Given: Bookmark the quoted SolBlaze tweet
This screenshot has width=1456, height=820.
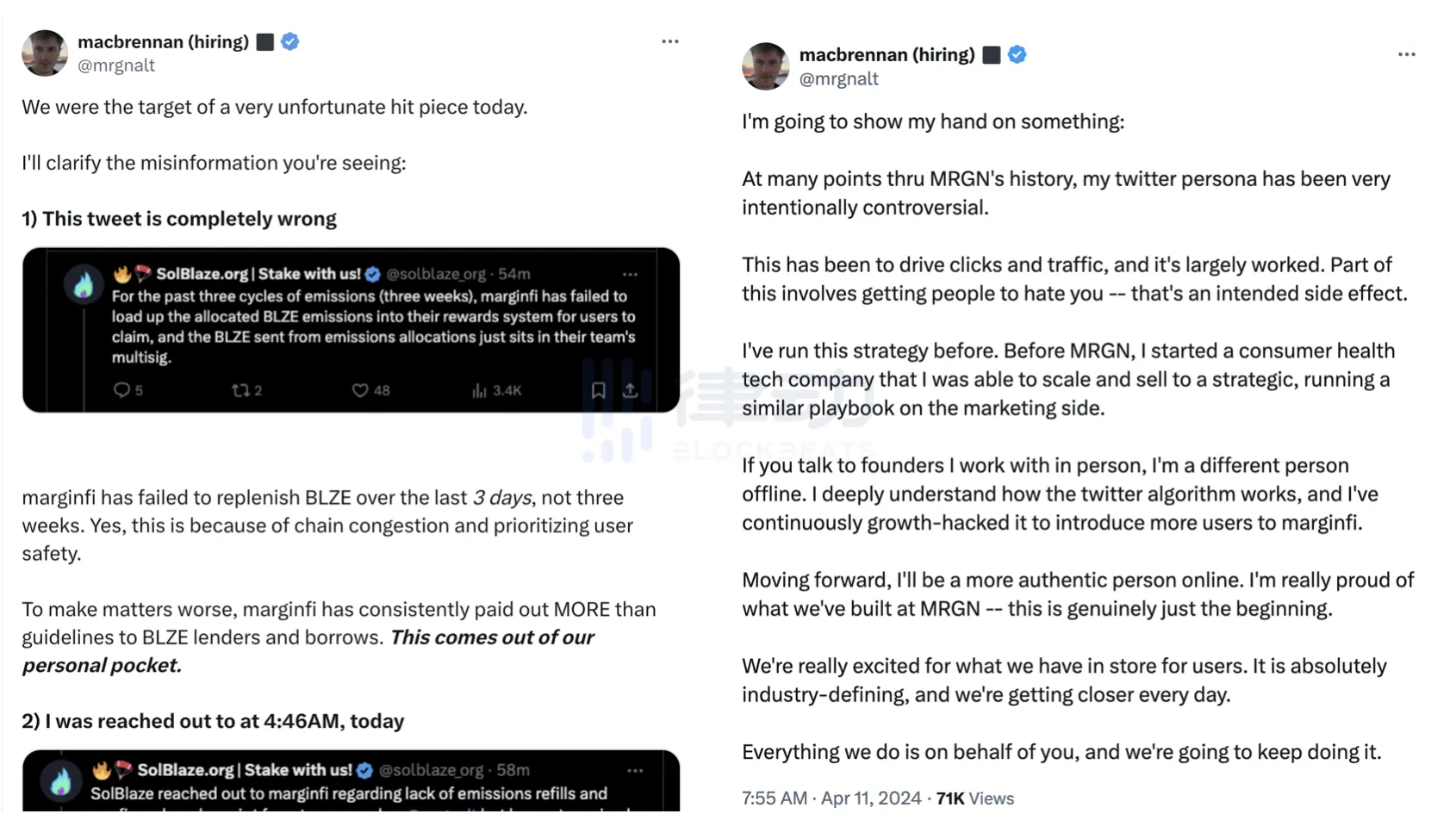Looking at the screenshot, I should click(x=598, y=390).
